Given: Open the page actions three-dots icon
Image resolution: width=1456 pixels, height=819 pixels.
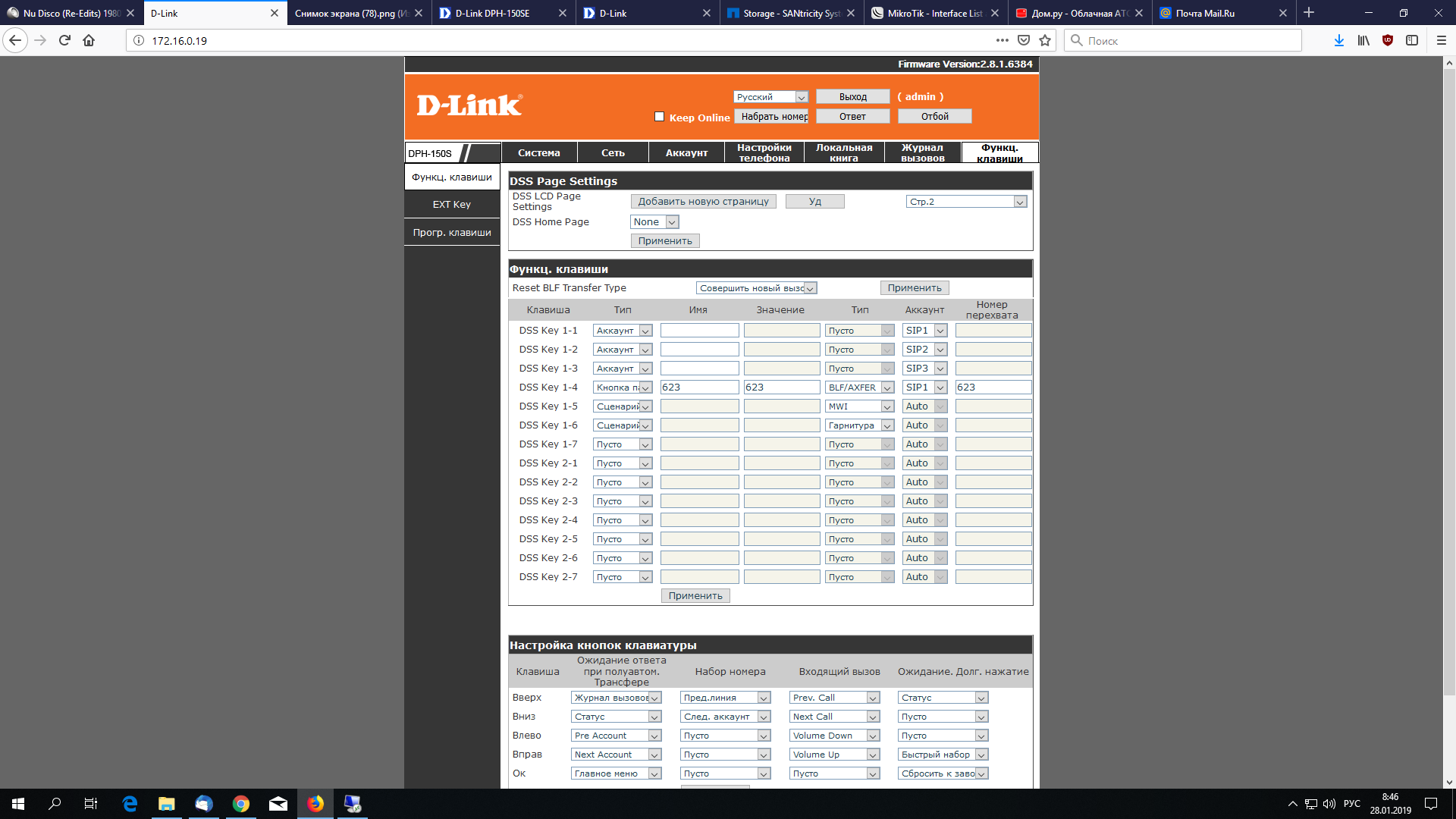Looking at the screenshot, I should point(1002,40).
